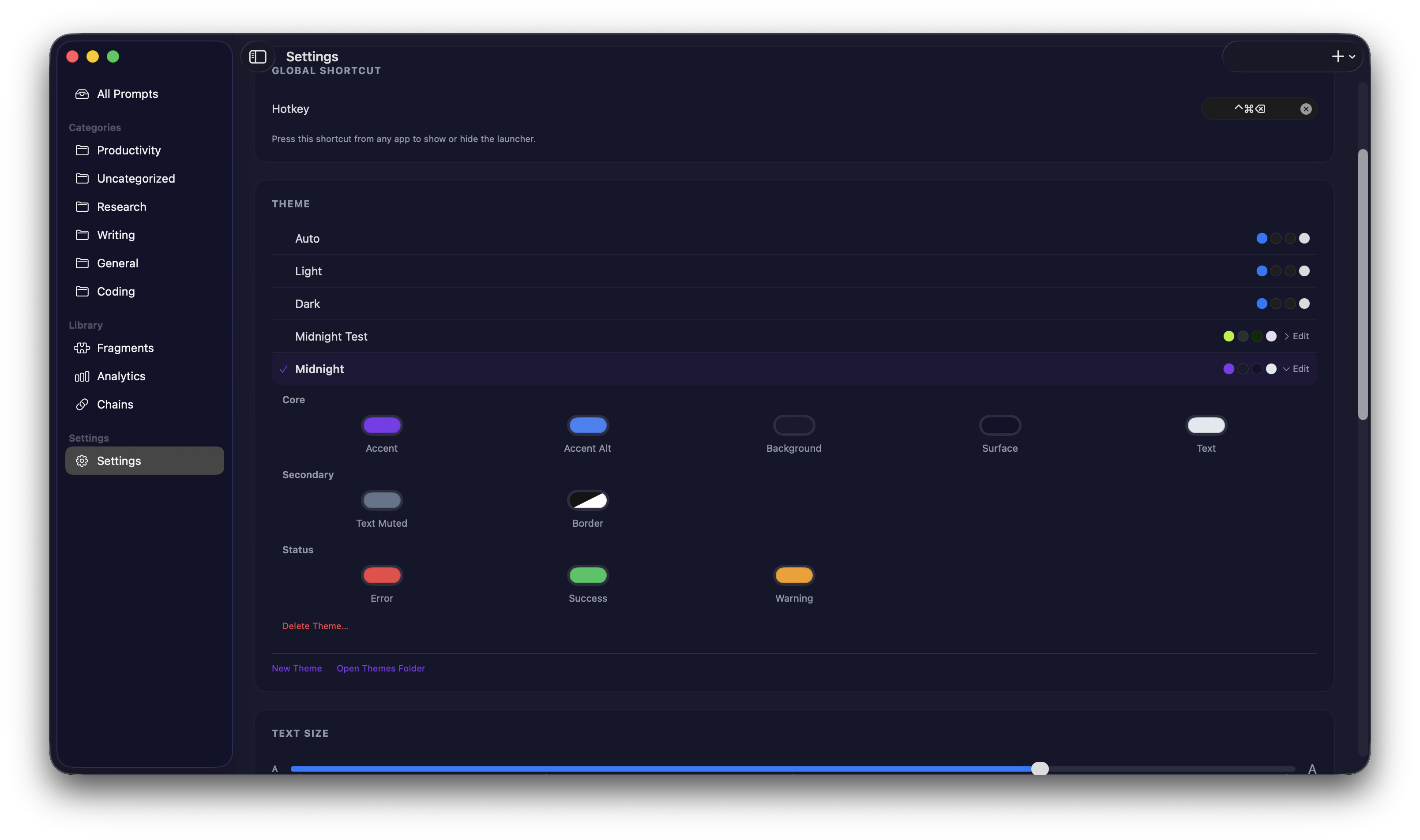The image size is (1420, 840).
Task: Open the dropdown next to the plus button
Action: (1353, 56)
